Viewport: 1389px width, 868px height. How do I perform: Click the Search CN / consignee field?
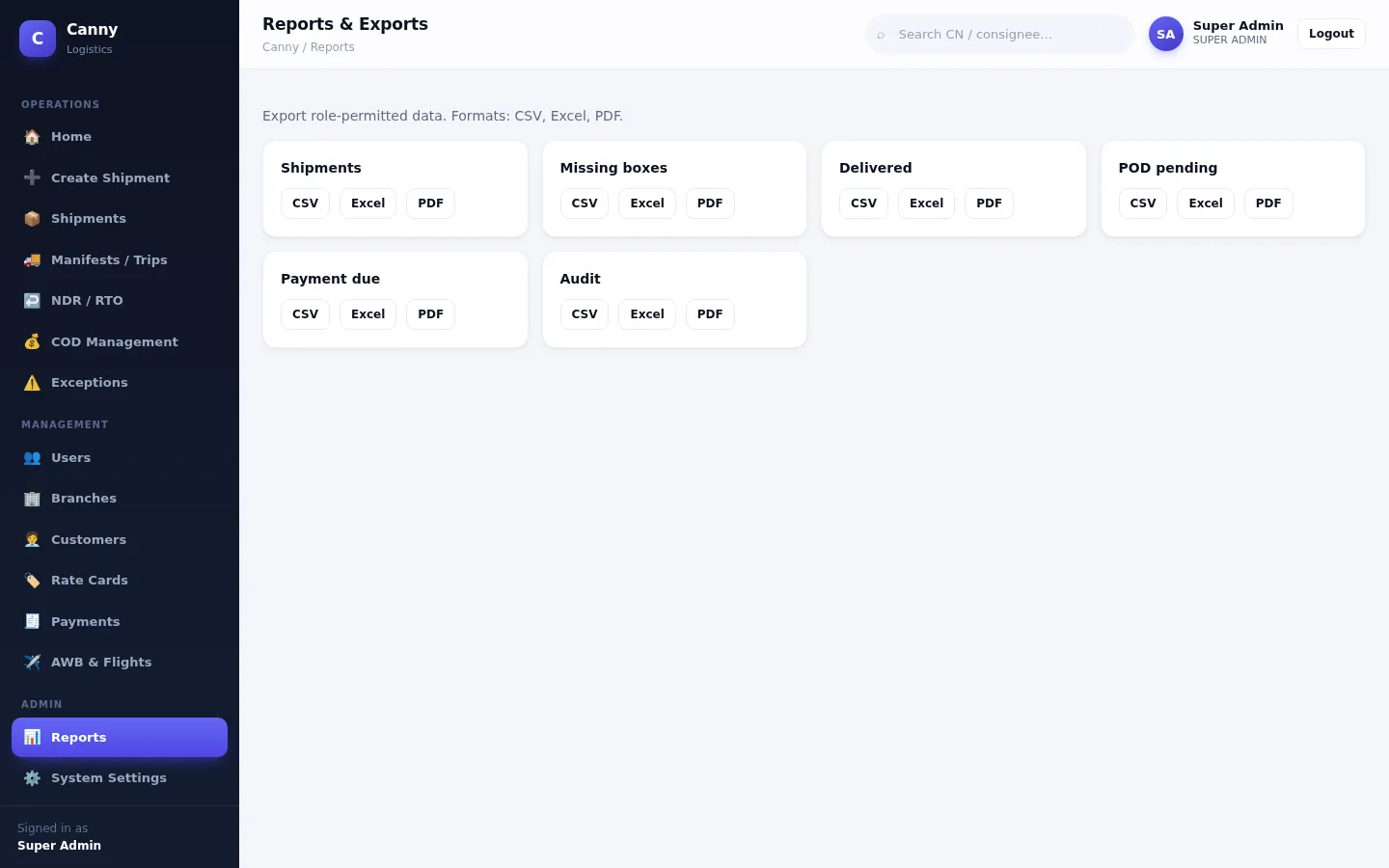click(999, 35)
